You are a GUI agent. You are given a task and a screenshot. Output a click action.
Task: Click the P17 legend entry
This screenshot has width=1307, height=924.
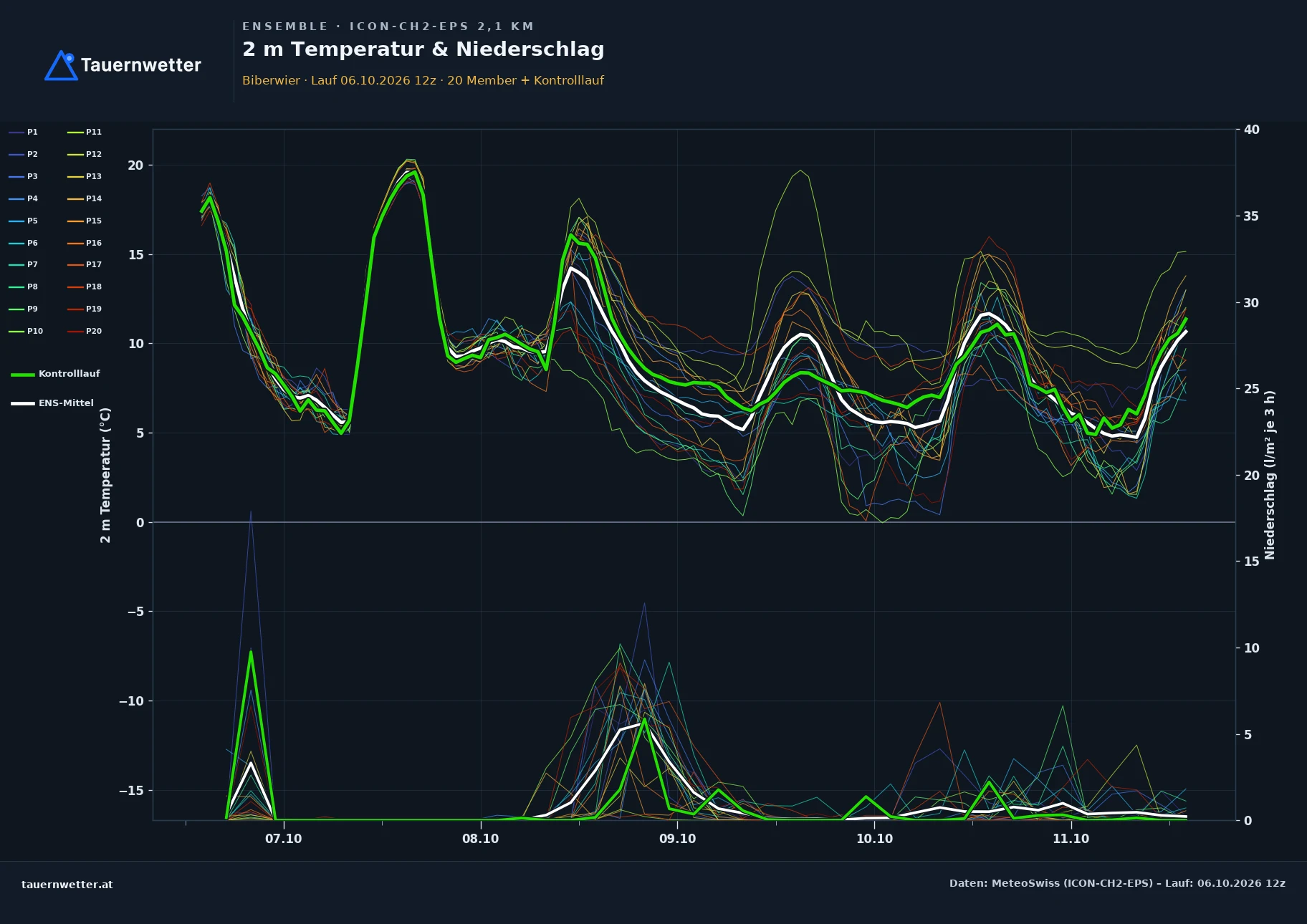tap(85, 264)
